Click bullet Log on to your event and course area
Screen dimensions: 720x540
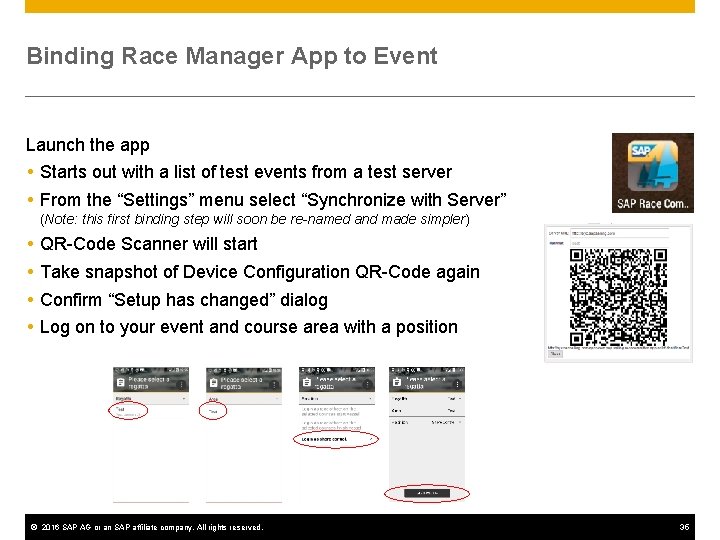[248, 327]
